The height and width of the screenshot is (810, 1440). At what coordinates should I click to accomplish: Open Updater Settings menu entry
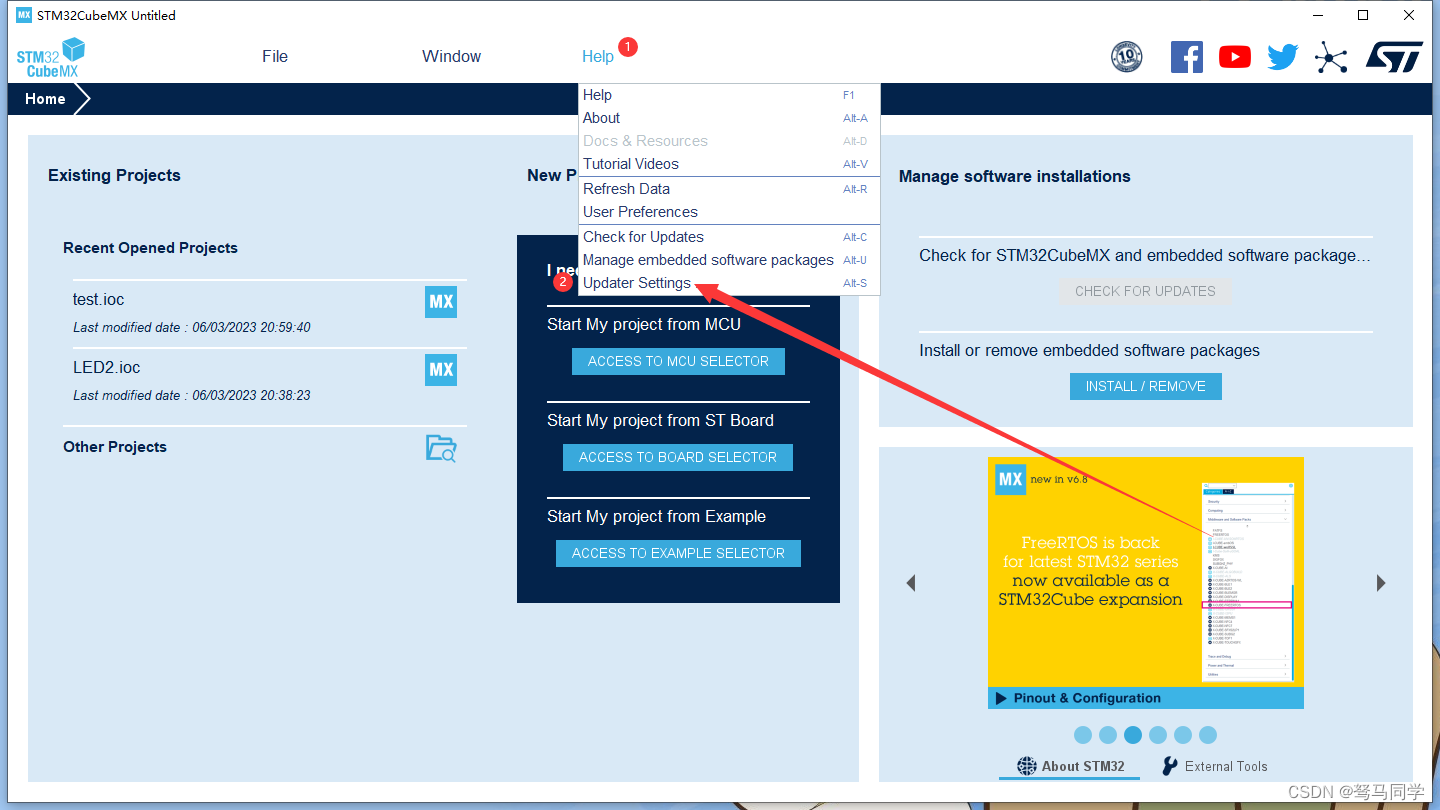click(x=729, y=283)
